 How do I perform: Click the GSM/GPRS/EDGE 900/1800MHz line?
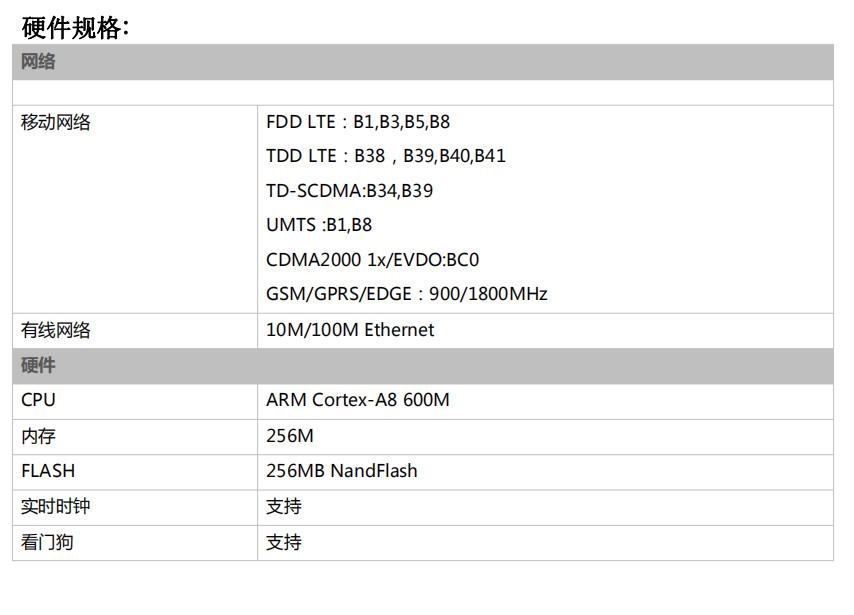406,294
